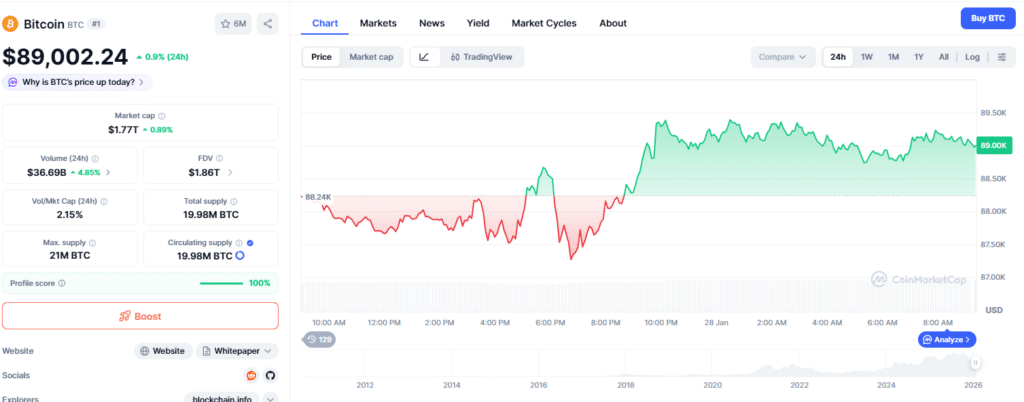Select the 1M time range
The width and height of the screenshot is (1024, 402).
pyautogui.click(x=893, y=57)
